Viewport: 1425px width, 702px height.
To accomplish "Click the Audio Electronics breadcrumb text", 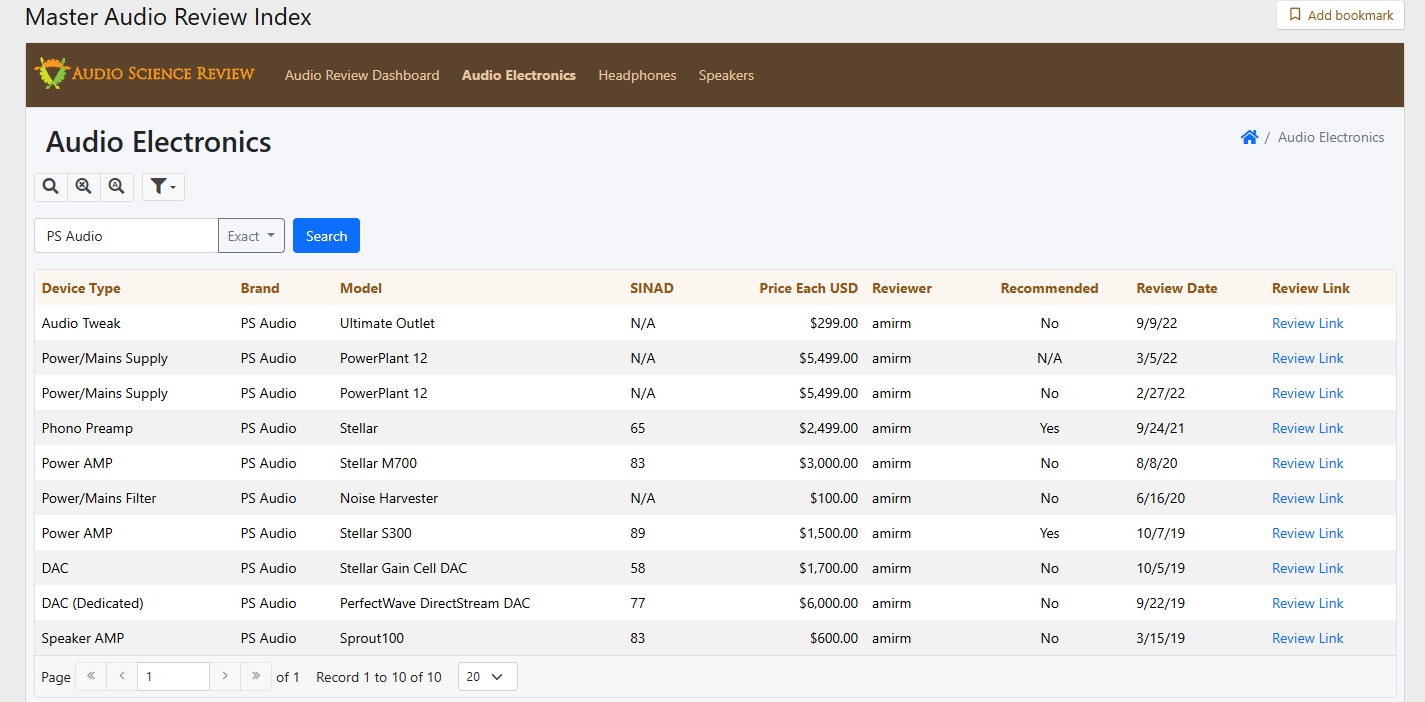I will (x=1331, y=137).
